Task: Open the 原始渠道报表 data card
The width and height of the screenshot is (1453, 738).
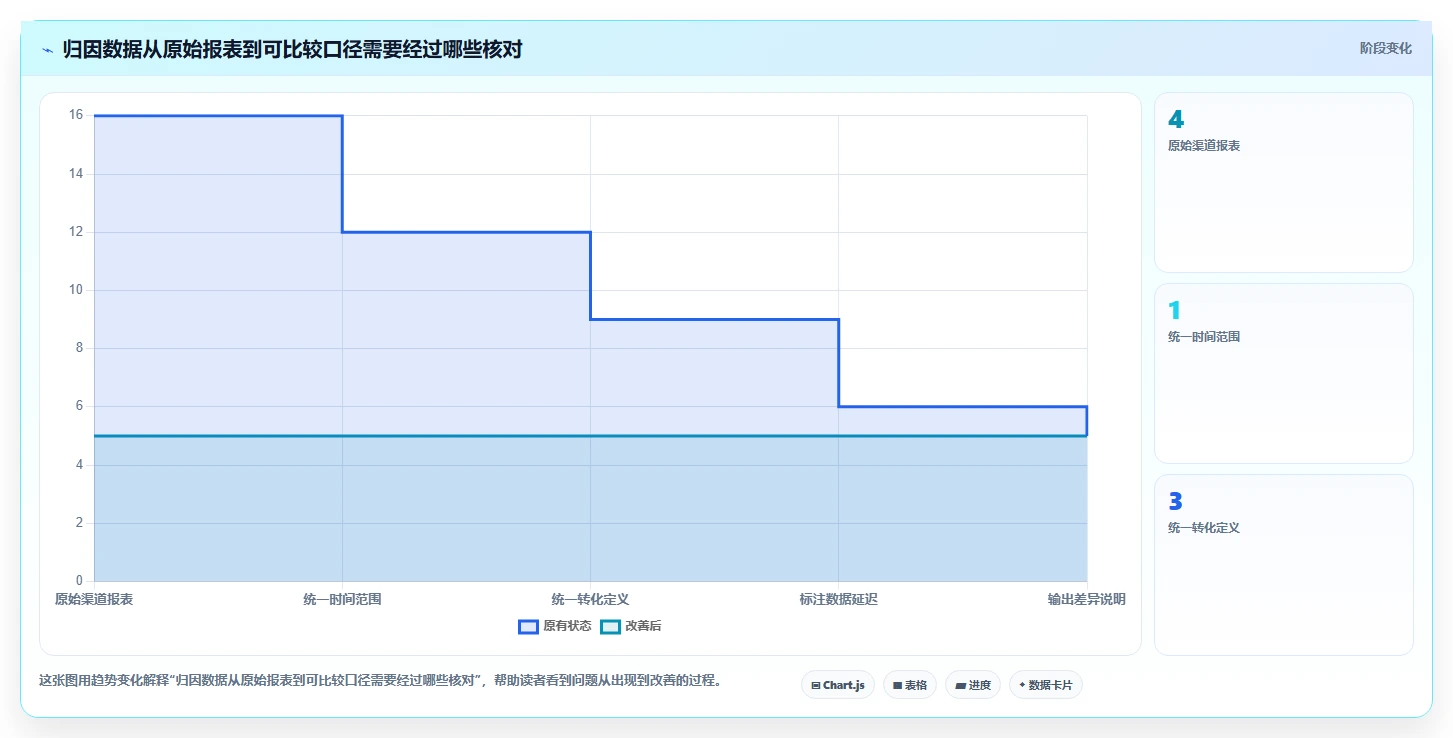Action: tap(1284, 182)
